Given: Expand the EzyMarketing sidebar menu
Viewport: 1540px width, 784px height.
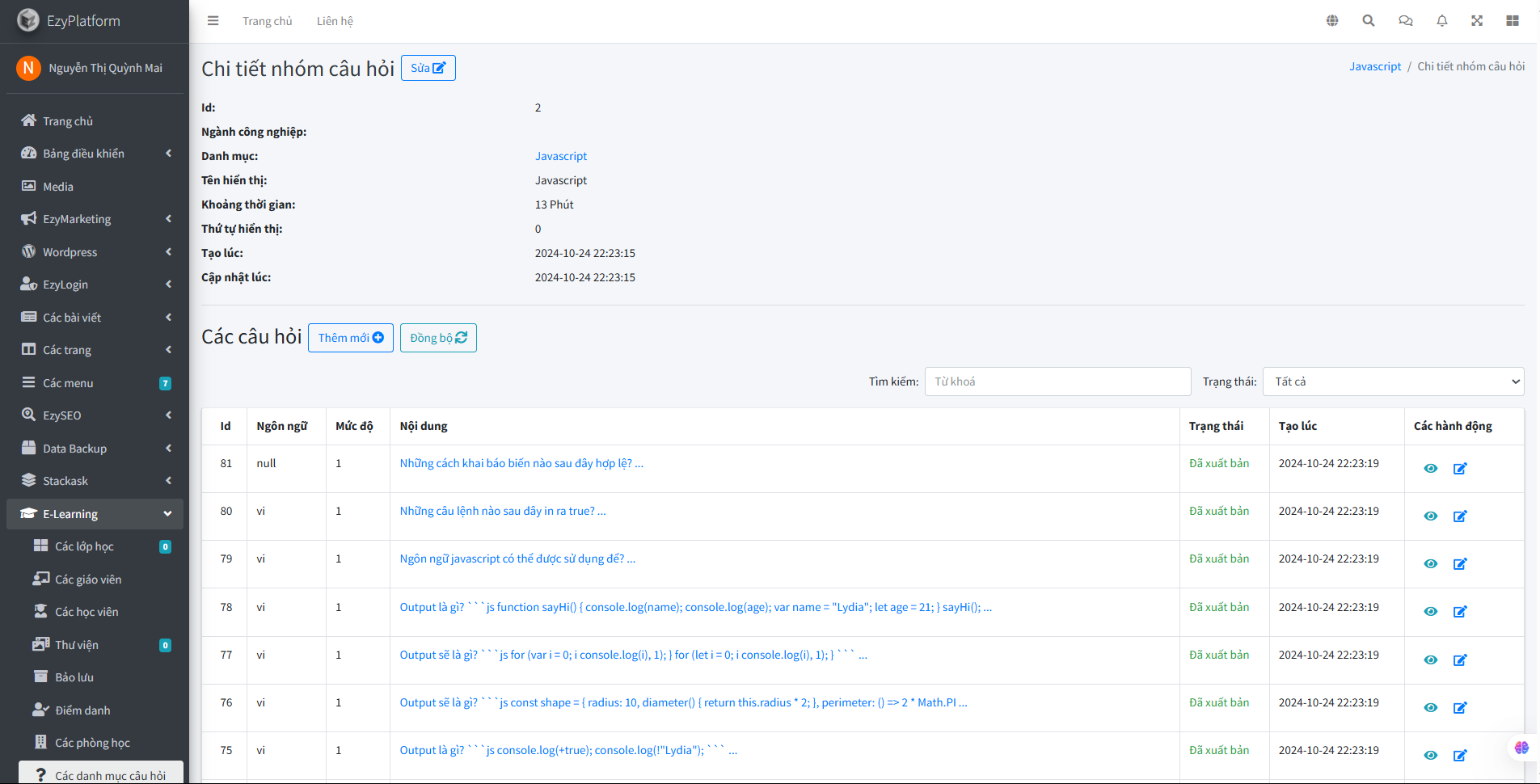Looking at the screenshot, I should pyautogui.click(x=95, y=219).
